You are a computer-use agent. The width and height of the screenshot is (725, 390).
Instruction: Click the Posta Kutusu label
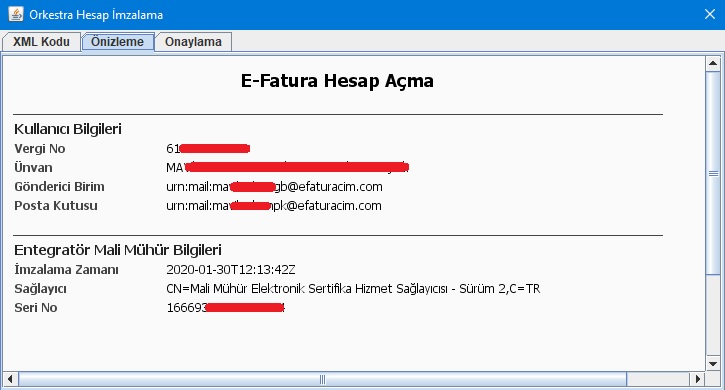click(x=56, y=205)
